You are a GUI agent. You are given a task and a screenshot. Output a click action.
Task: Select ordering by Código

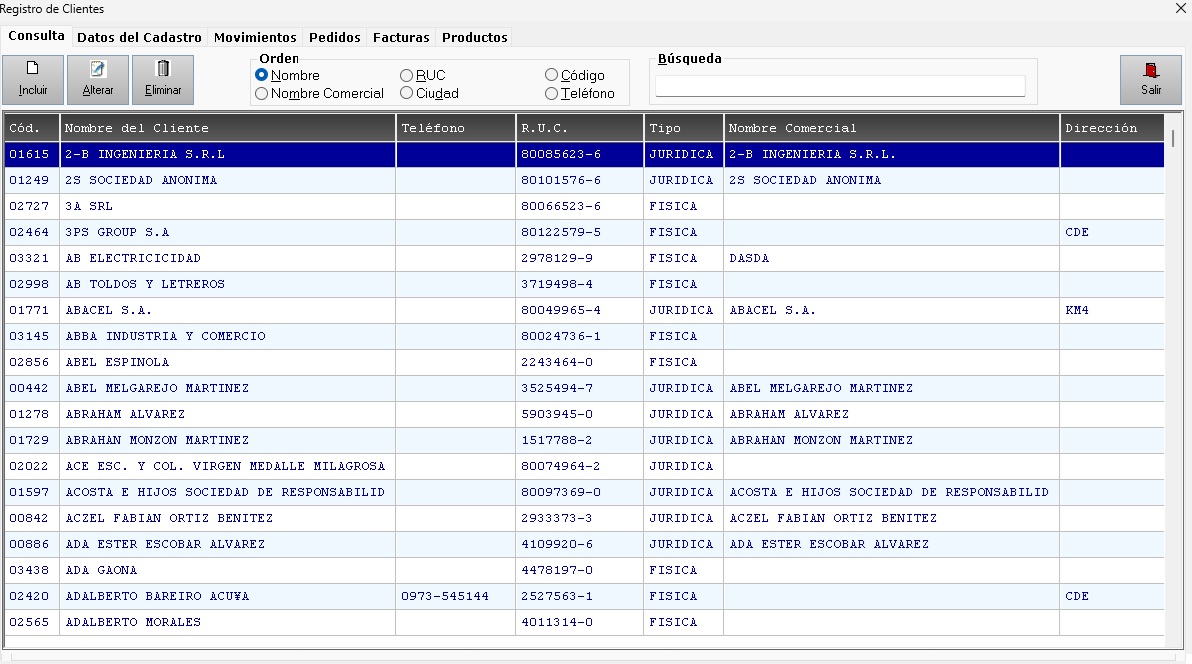tap(550, 74)
